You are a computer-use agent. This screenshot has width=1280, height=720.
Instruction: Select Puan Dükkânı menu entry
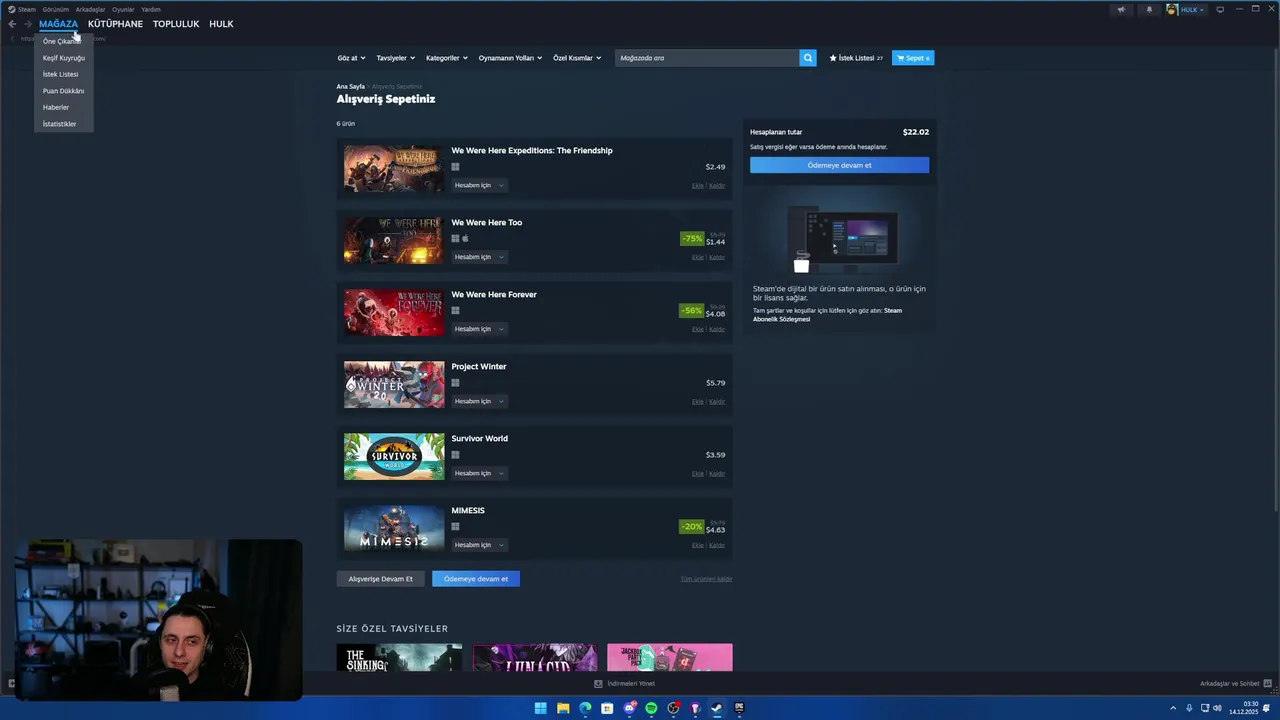pyautogui.click(x=63, y=91)
